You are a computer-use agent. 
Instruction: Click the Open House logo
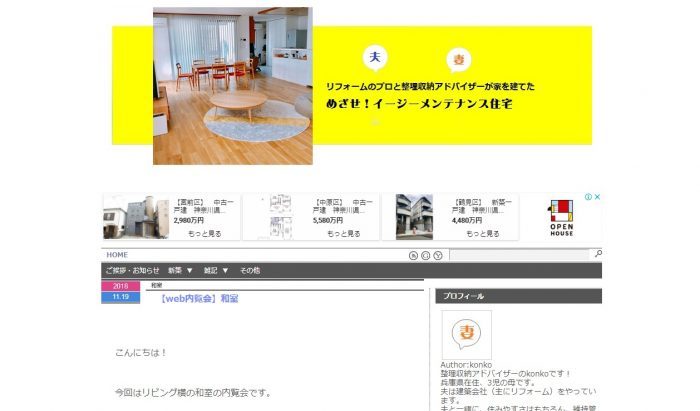pos(562,218)
